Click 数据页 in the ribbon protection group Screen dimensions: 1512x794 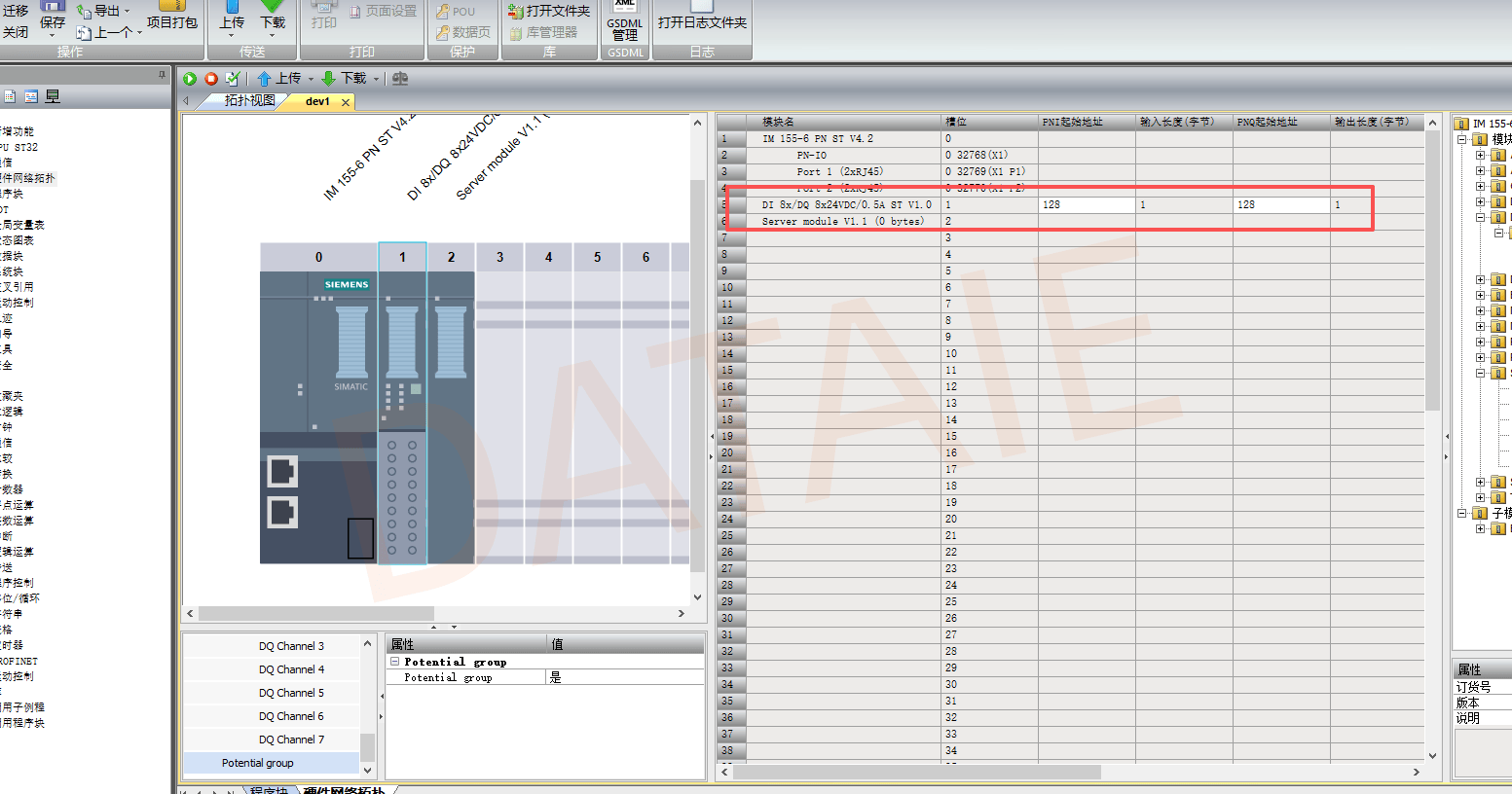click(462, 32)
